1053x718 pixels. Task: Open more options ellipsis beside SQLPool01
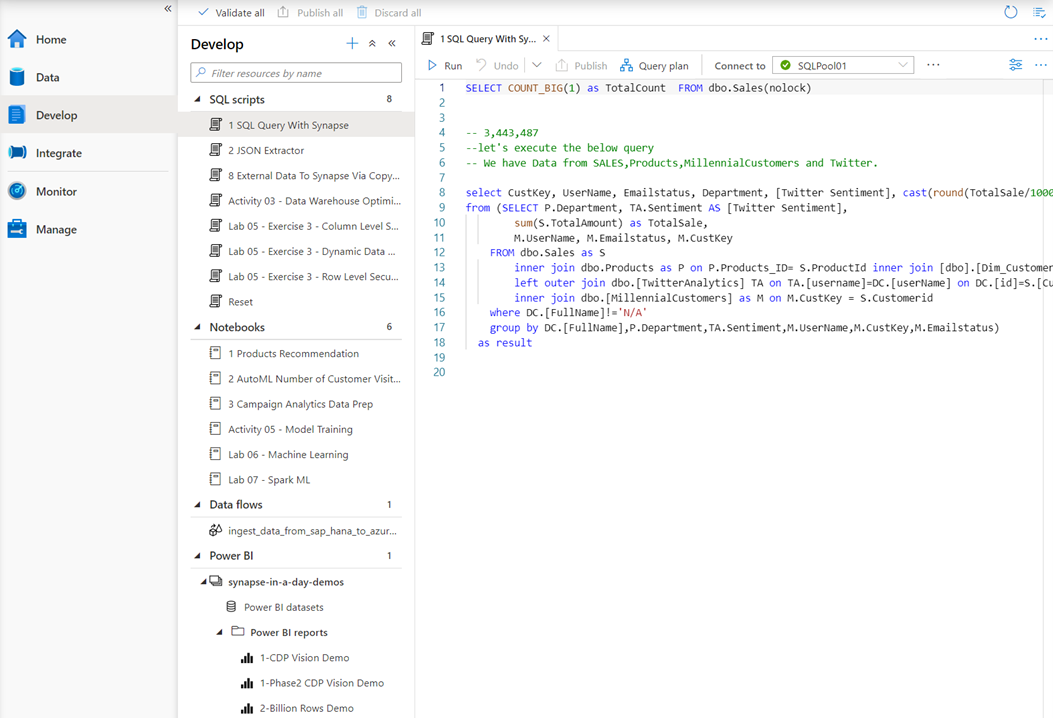point(933,65)
